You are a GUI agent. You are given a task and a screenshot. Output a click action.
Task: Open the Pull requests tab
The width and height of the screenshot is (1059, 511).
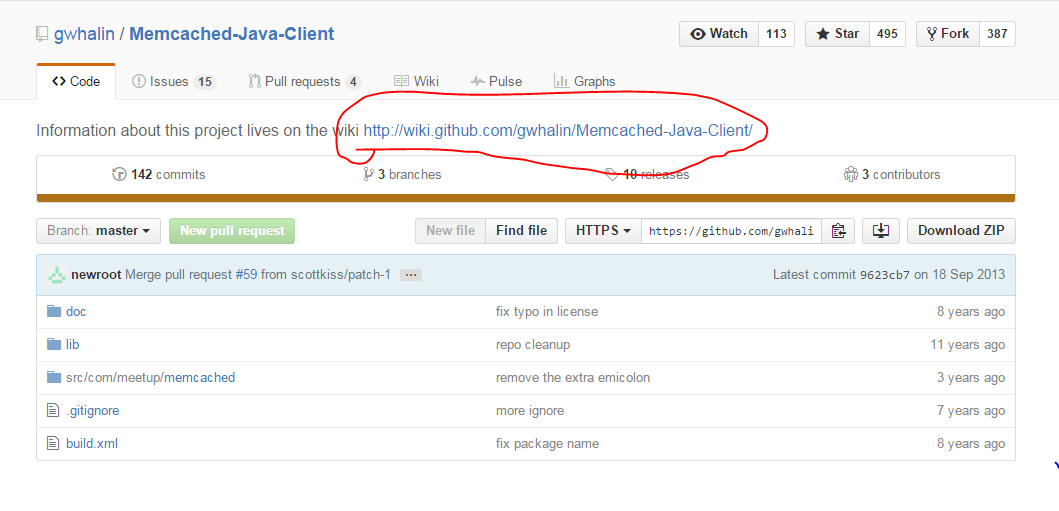click(304, 82)
